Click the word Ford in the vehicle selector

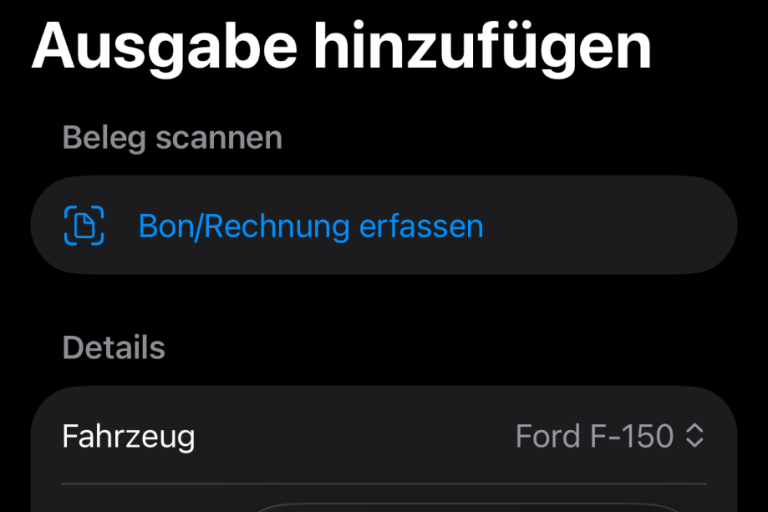[546, 436]
